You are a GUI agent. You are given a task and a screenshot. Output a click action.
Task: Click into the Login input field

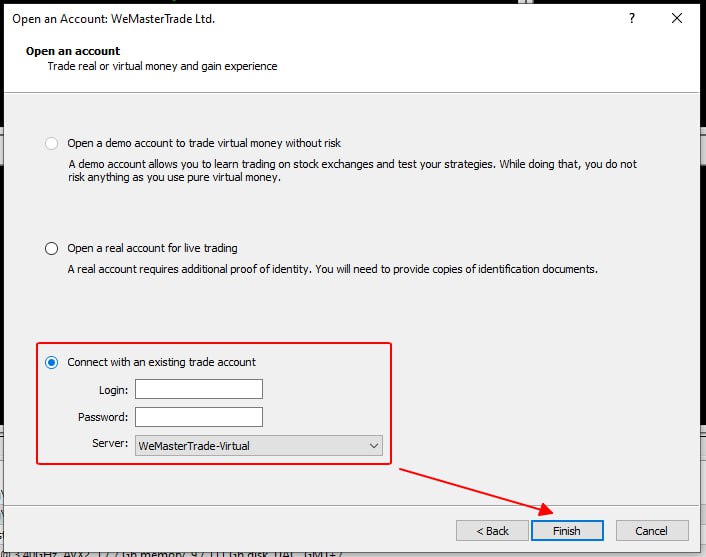[199, 389]
